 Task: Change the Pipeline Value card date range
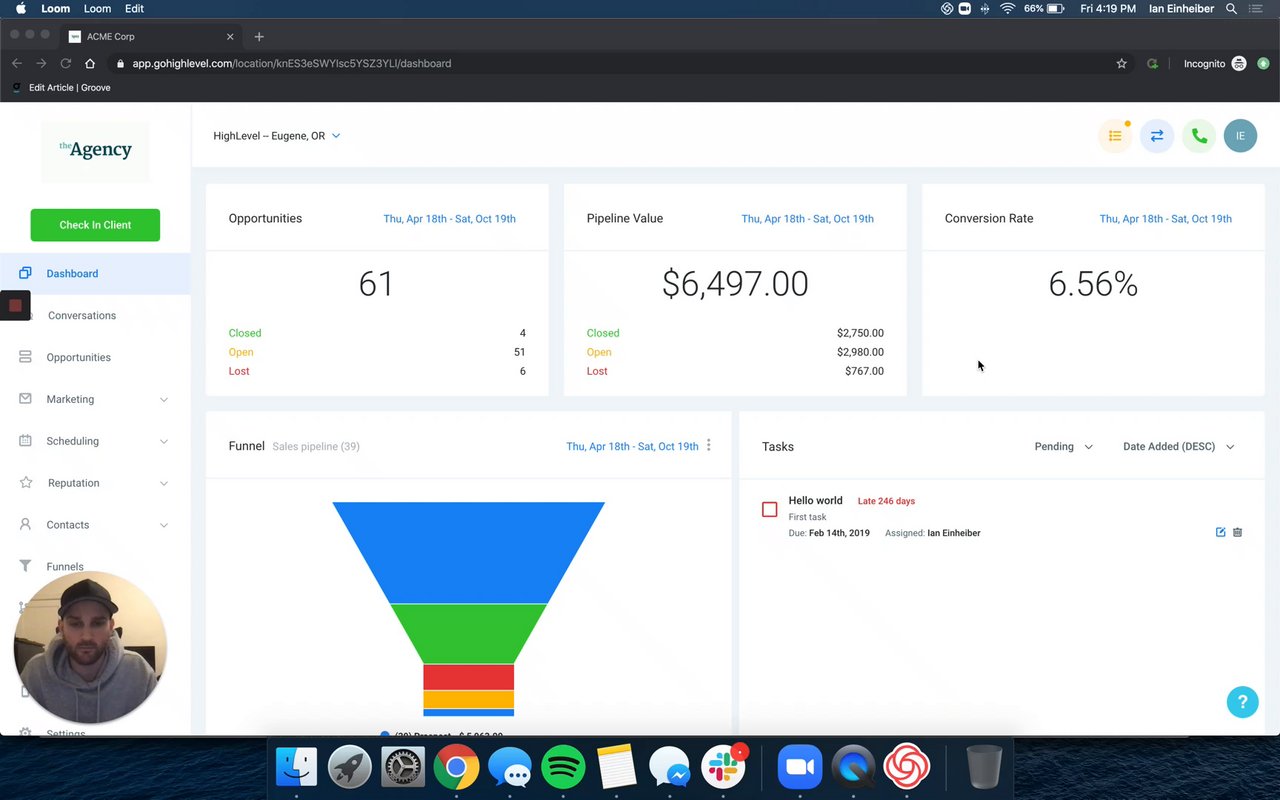coord(808,218)
